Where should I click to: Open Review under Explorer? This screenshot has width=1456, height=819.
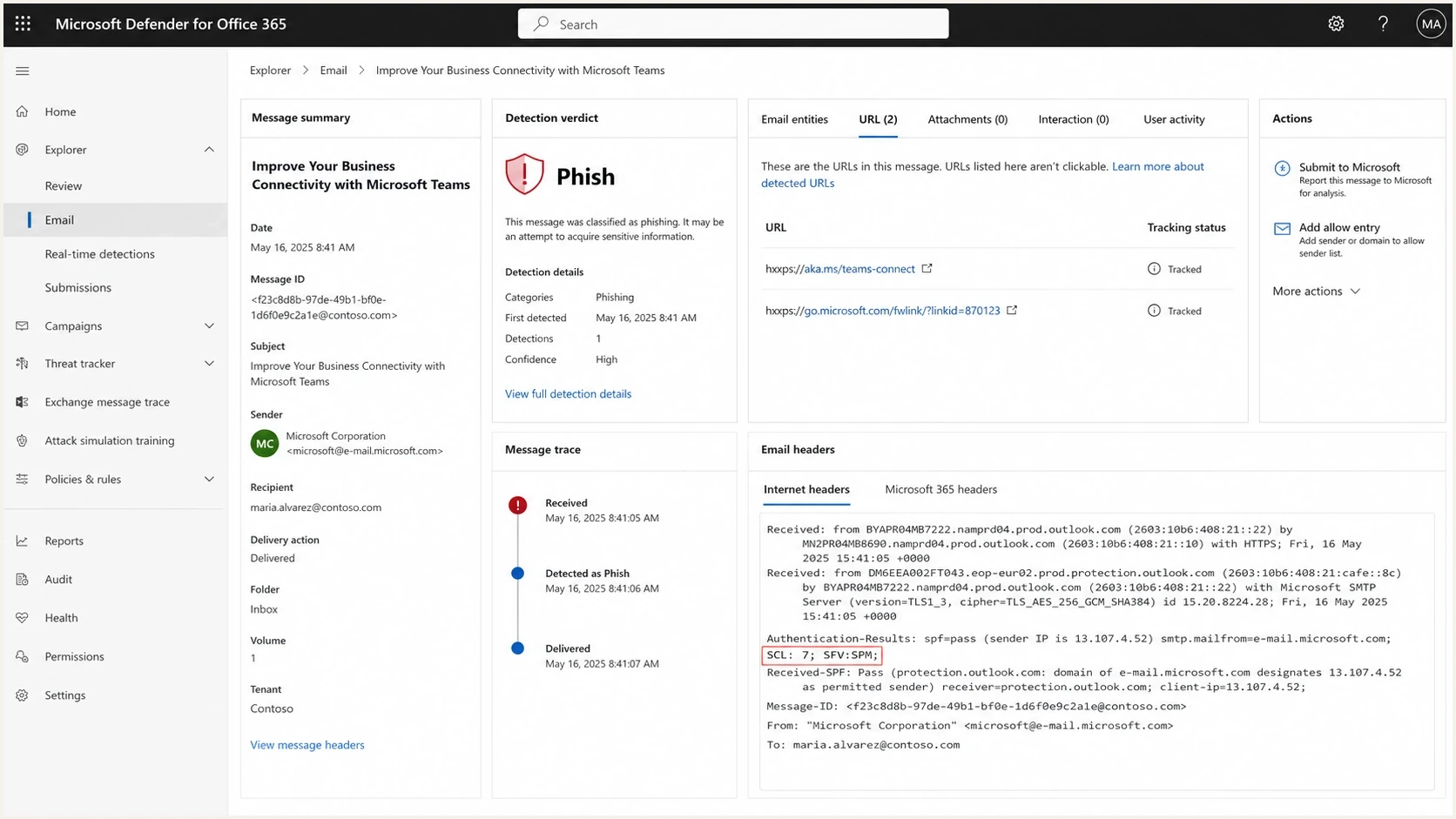pos(64,185)
